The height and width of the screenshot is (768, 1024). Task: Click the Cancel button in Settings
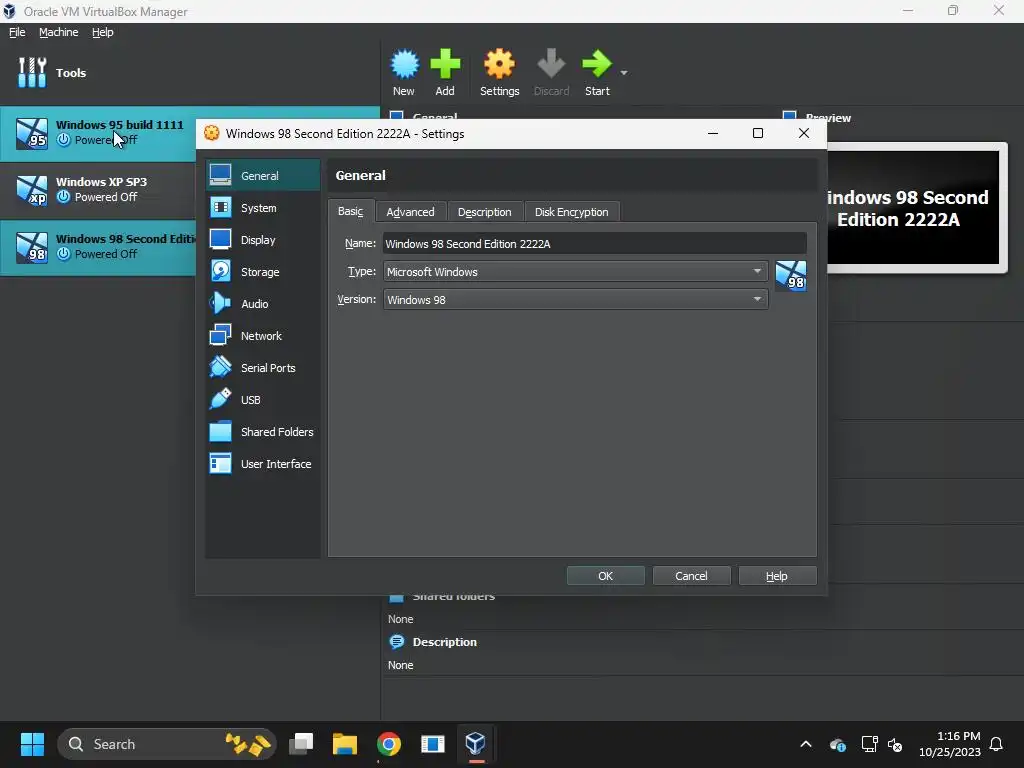coord(691,575)
